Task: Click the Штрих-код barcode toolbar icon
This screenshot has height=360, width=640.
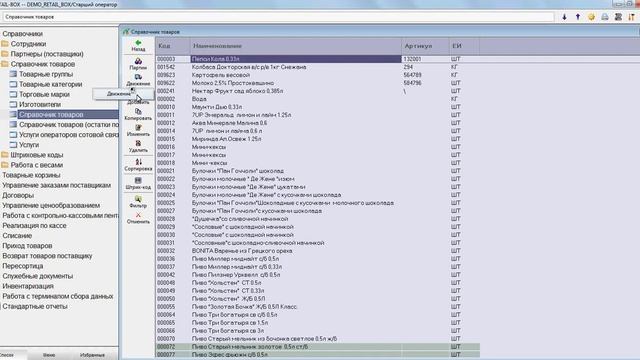Action: click(138, 180)
